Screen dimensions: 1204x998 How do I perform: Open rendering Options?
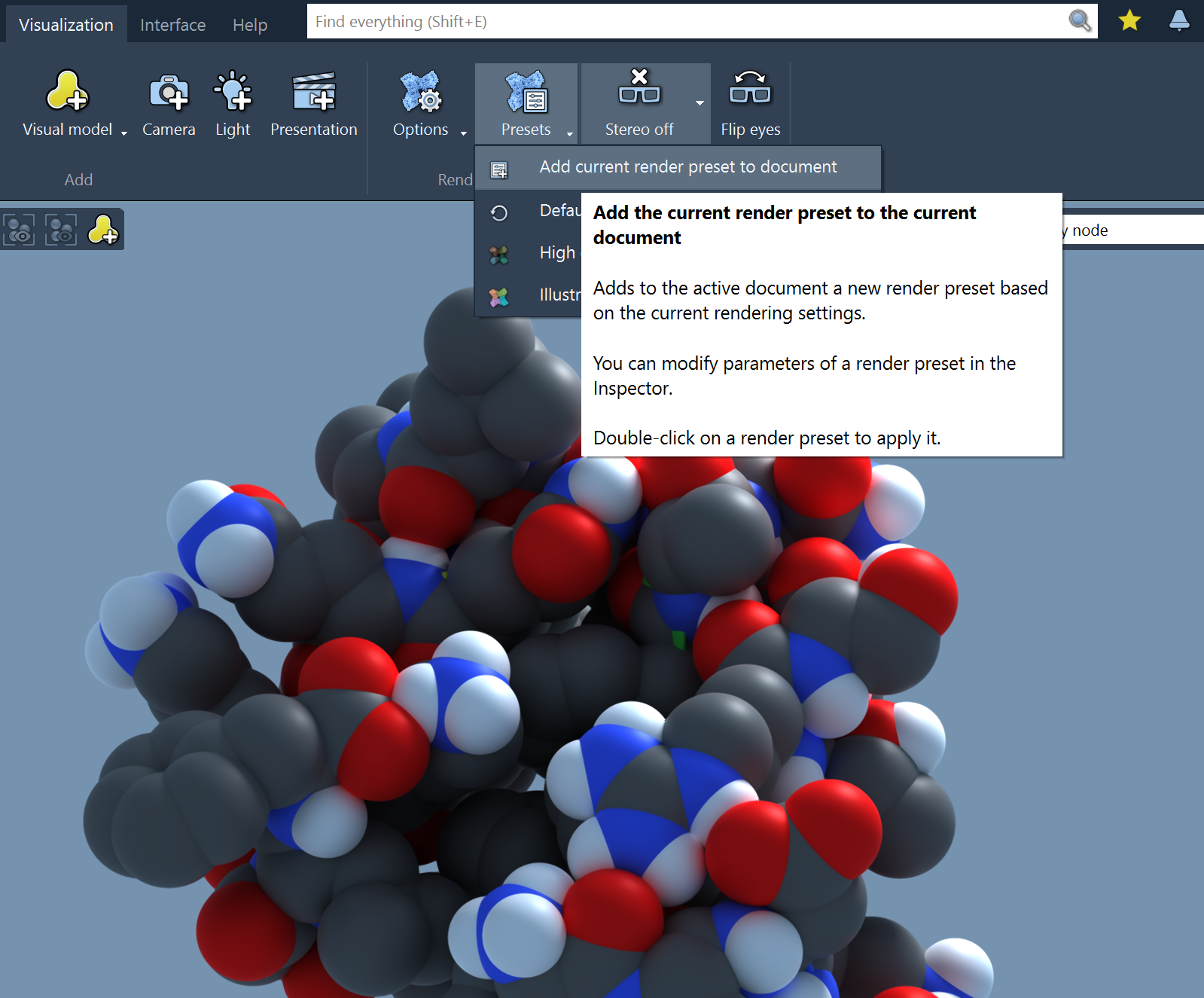coord(420,104)
